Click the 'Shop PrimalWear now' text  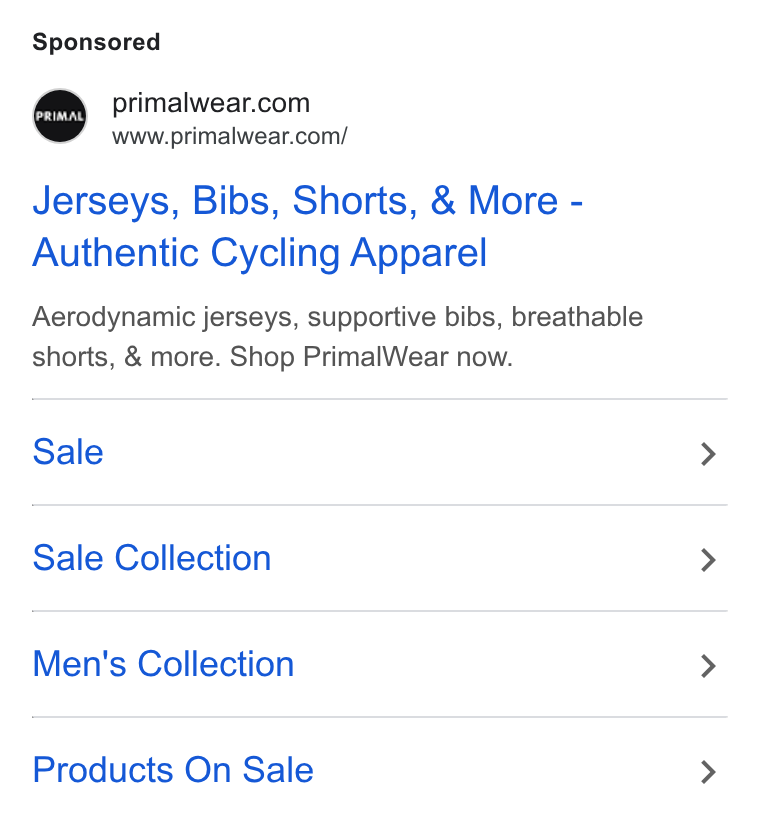coord(371,357)
